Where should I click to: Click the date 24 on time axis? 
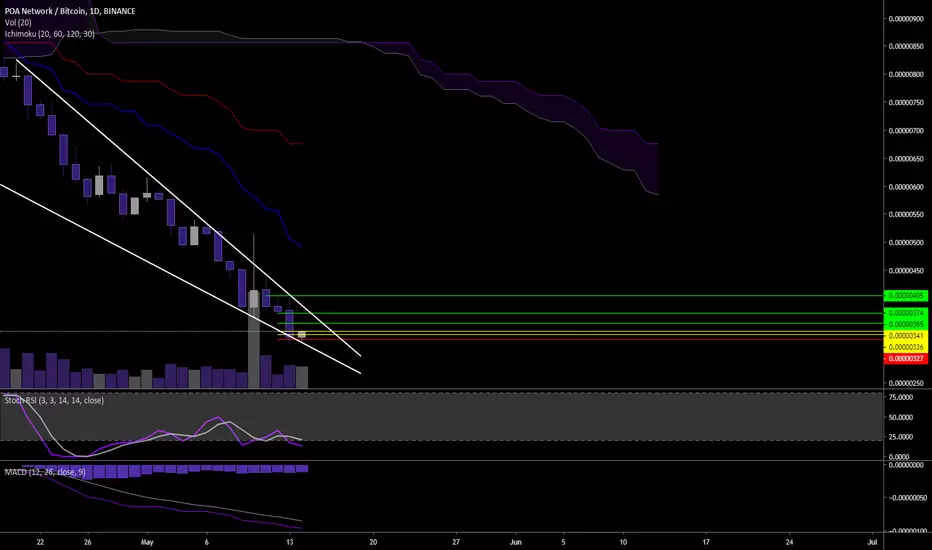coord(789,542)
